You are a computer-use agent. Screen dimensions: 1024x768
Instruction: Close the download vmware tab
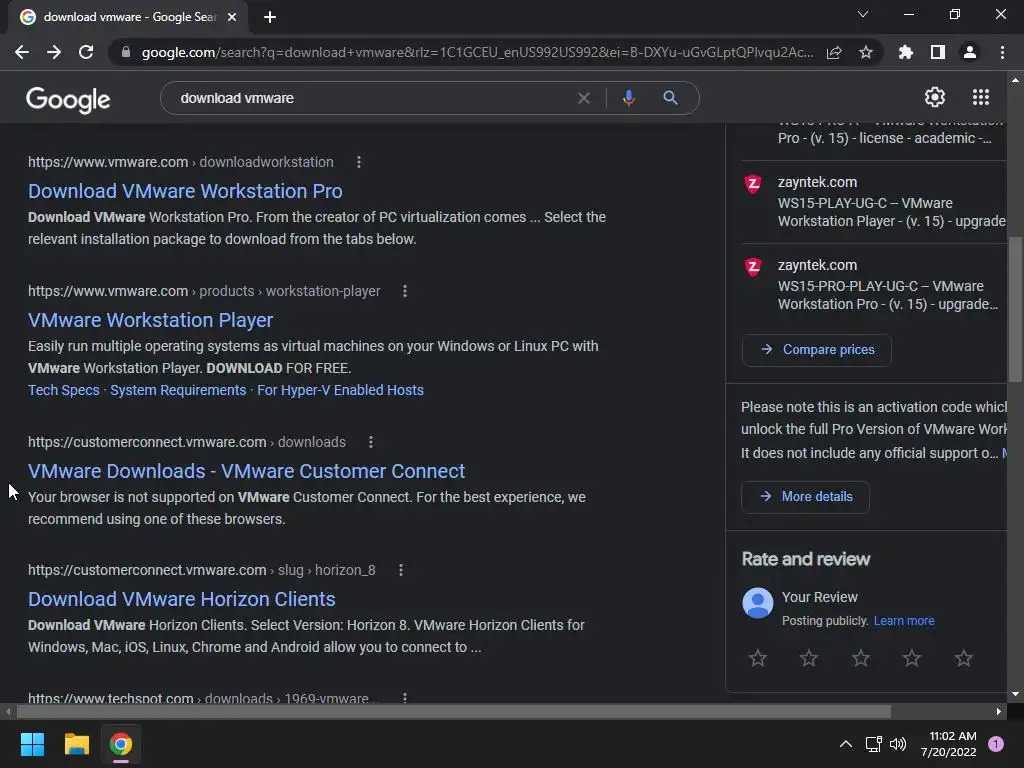pos(232,17)
